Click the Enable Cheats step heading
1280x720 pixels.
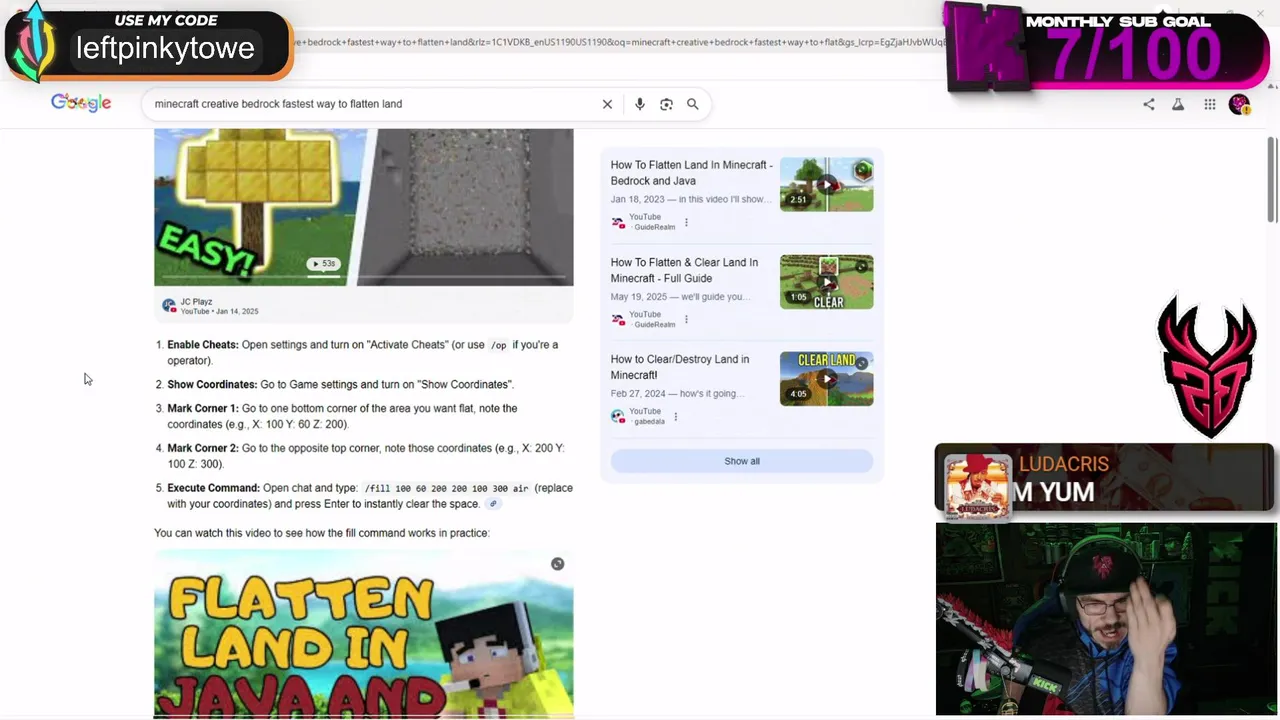click(203, 345)
